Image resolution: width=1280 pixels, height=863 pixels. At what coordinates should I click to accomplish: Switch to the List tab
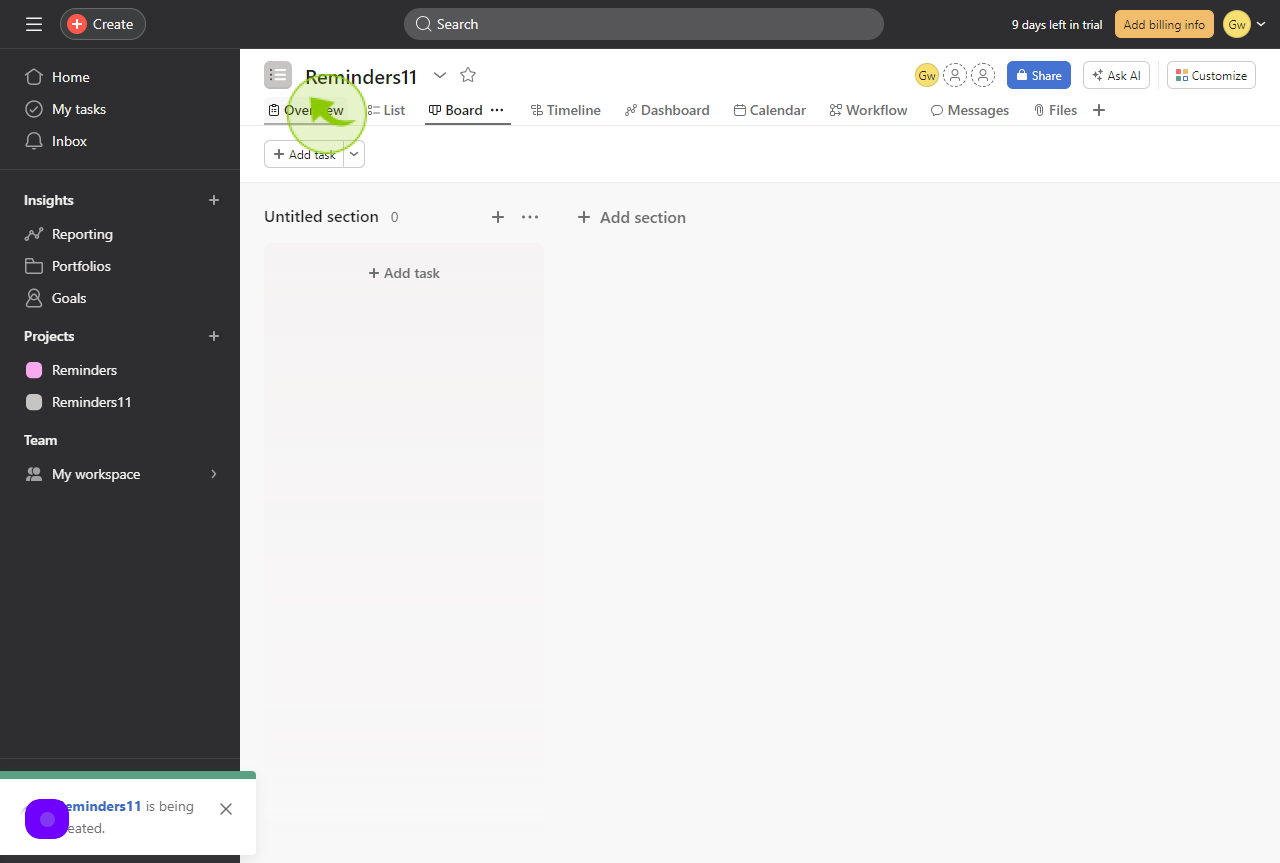[x=386, y=110]
